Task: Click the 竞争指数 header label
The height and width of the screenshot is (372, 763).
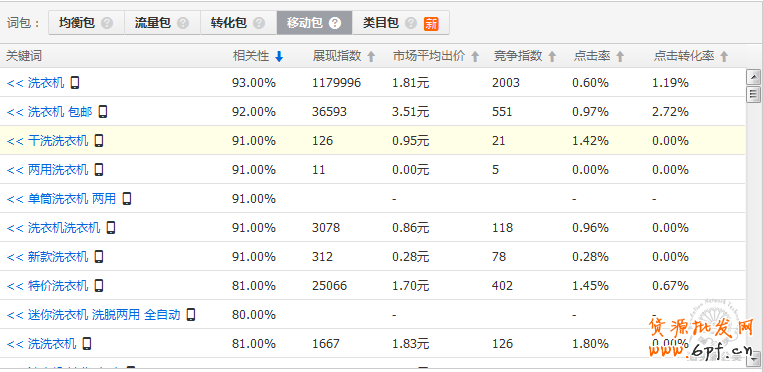Action: (518, 56)
